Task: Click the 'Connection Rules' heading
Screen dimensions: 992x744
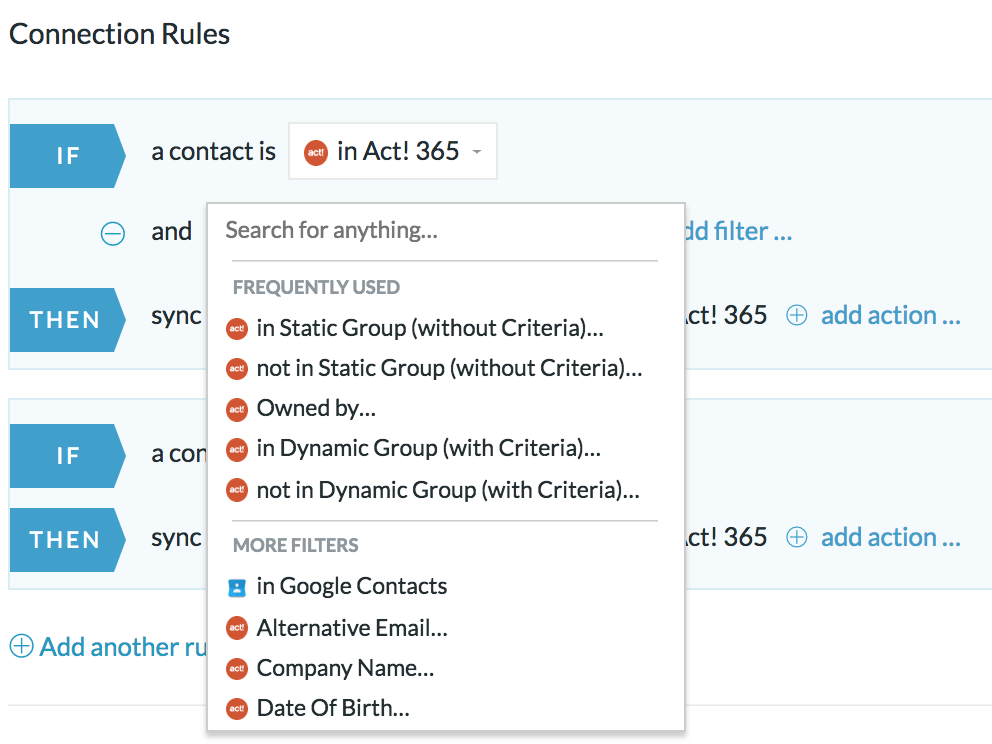Action: pyautogui.click(x=120, y=34)
